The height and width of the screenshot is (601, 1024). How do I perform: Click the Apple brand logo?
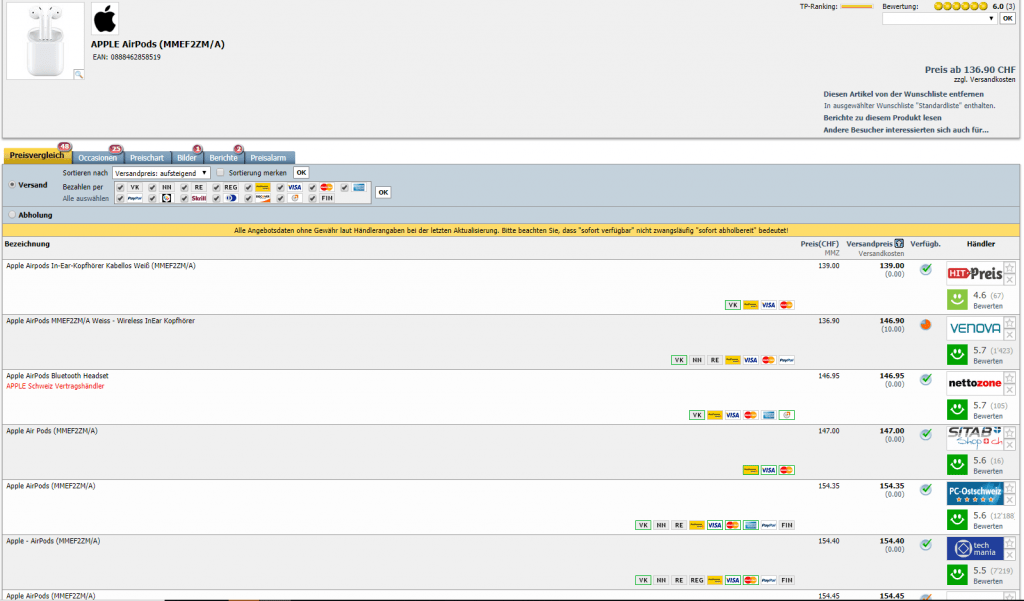(x=104, y=18)
